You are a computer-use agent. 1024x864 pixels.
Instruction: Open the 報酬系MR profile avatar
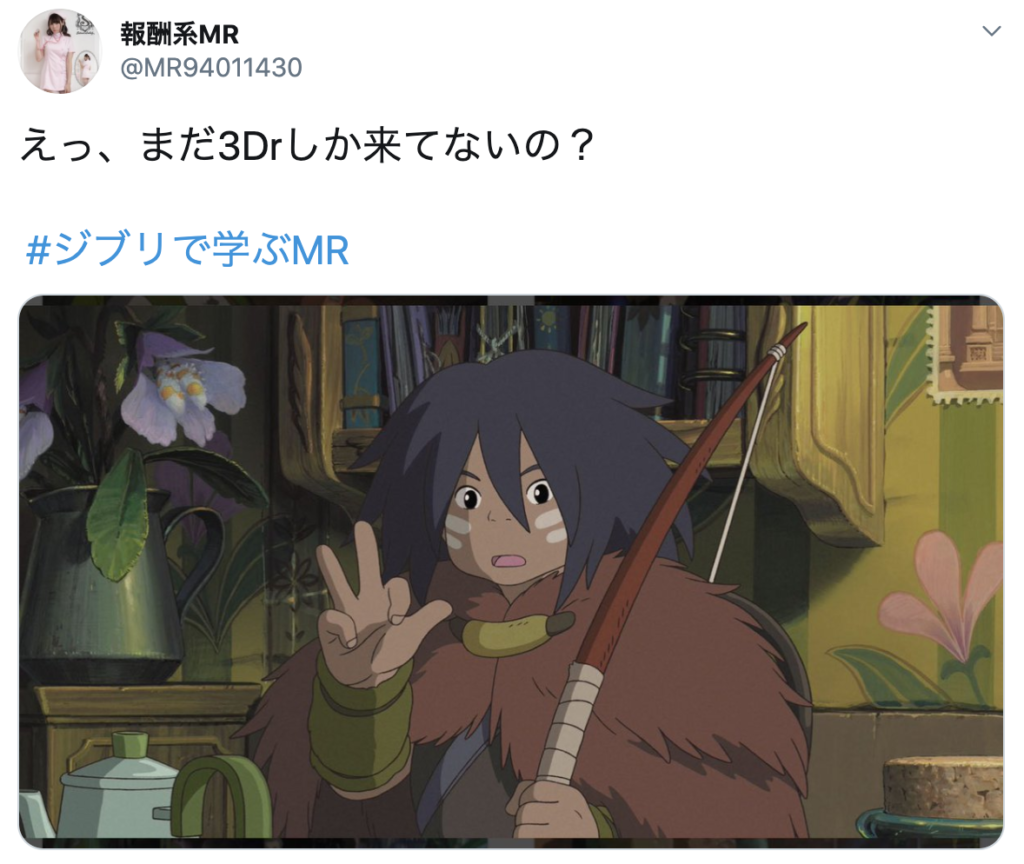[60, 52]
